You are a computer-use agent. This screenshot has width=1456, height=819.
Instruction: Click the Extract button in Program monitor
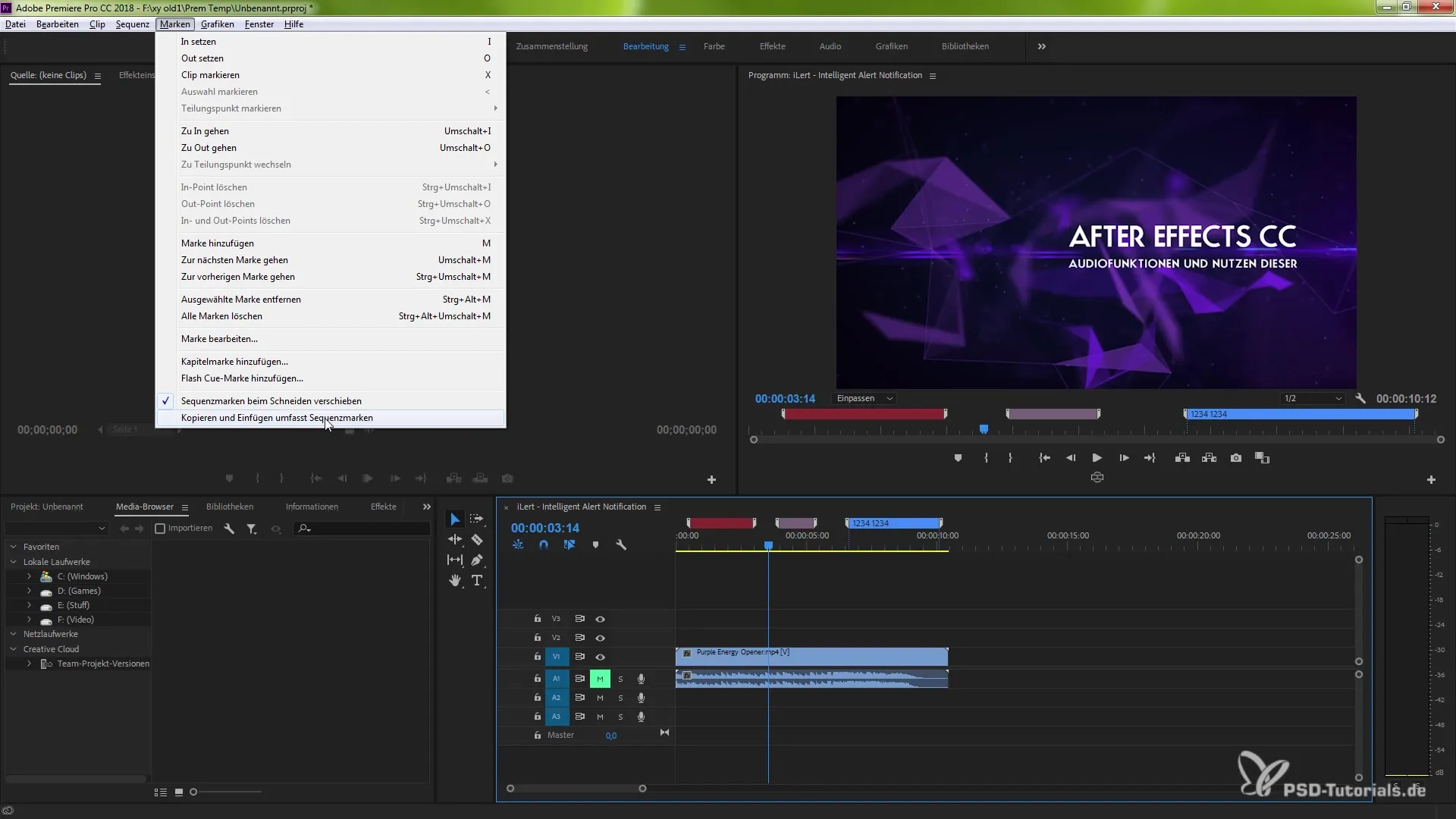1210,458
